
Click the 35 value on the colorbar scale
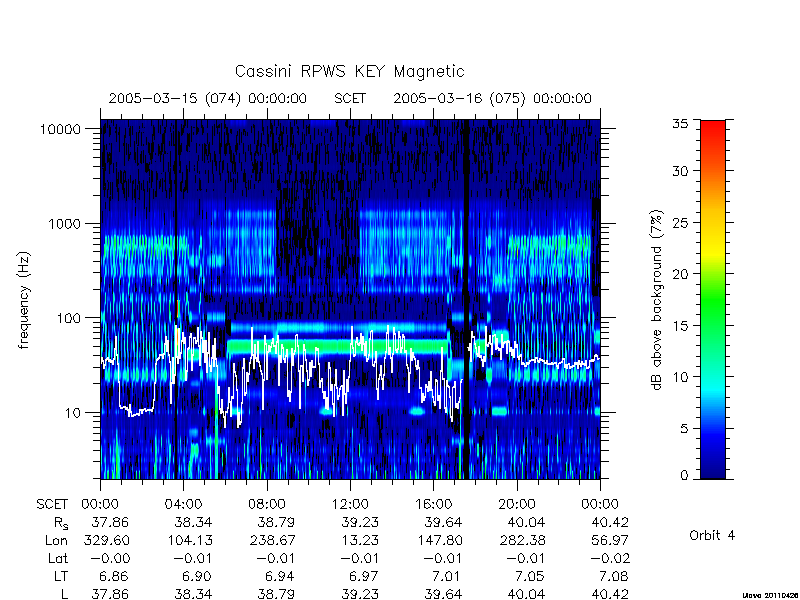[680, 124]
